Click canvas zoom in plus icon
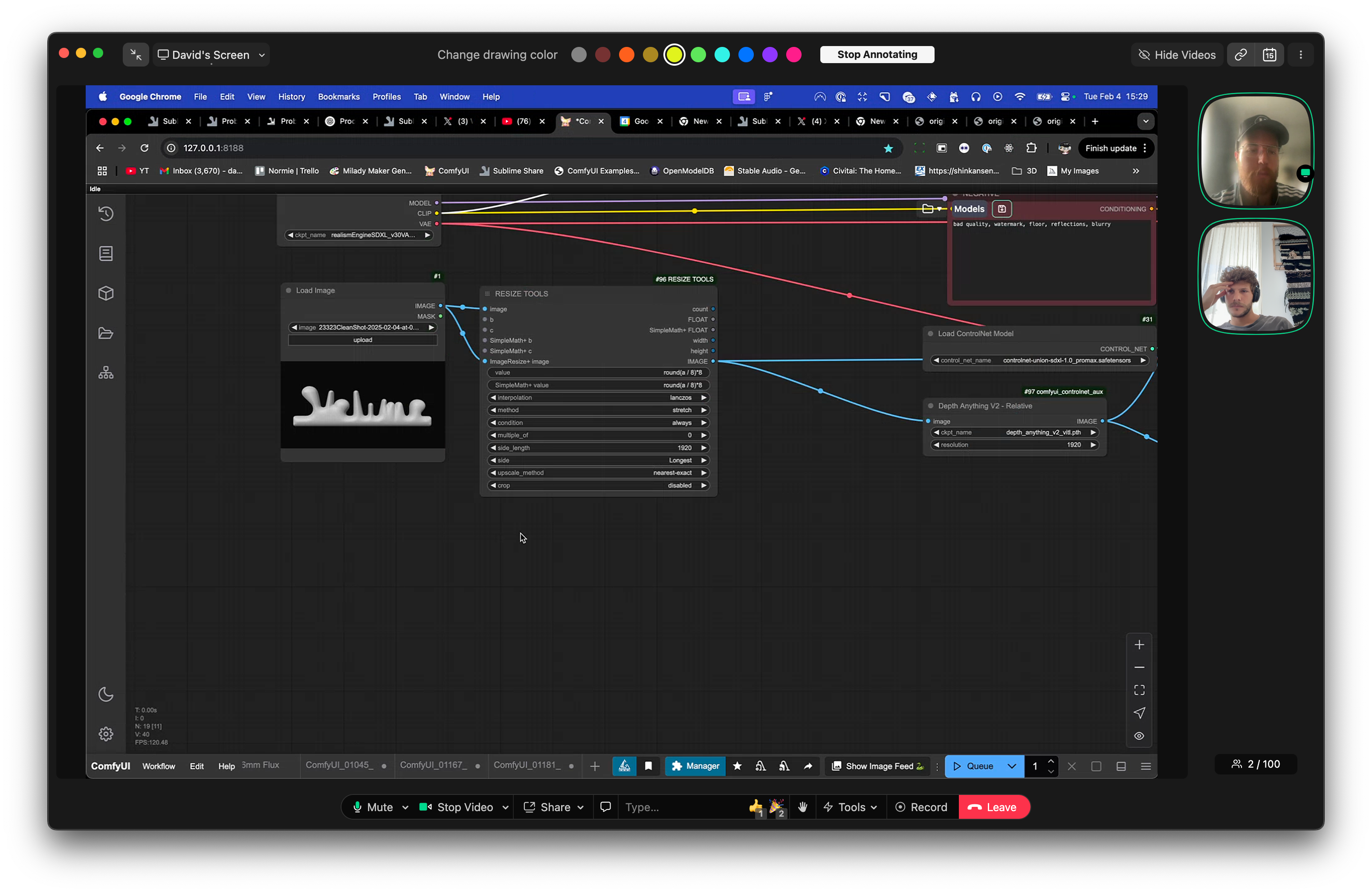 click(x=1139, y=644)
